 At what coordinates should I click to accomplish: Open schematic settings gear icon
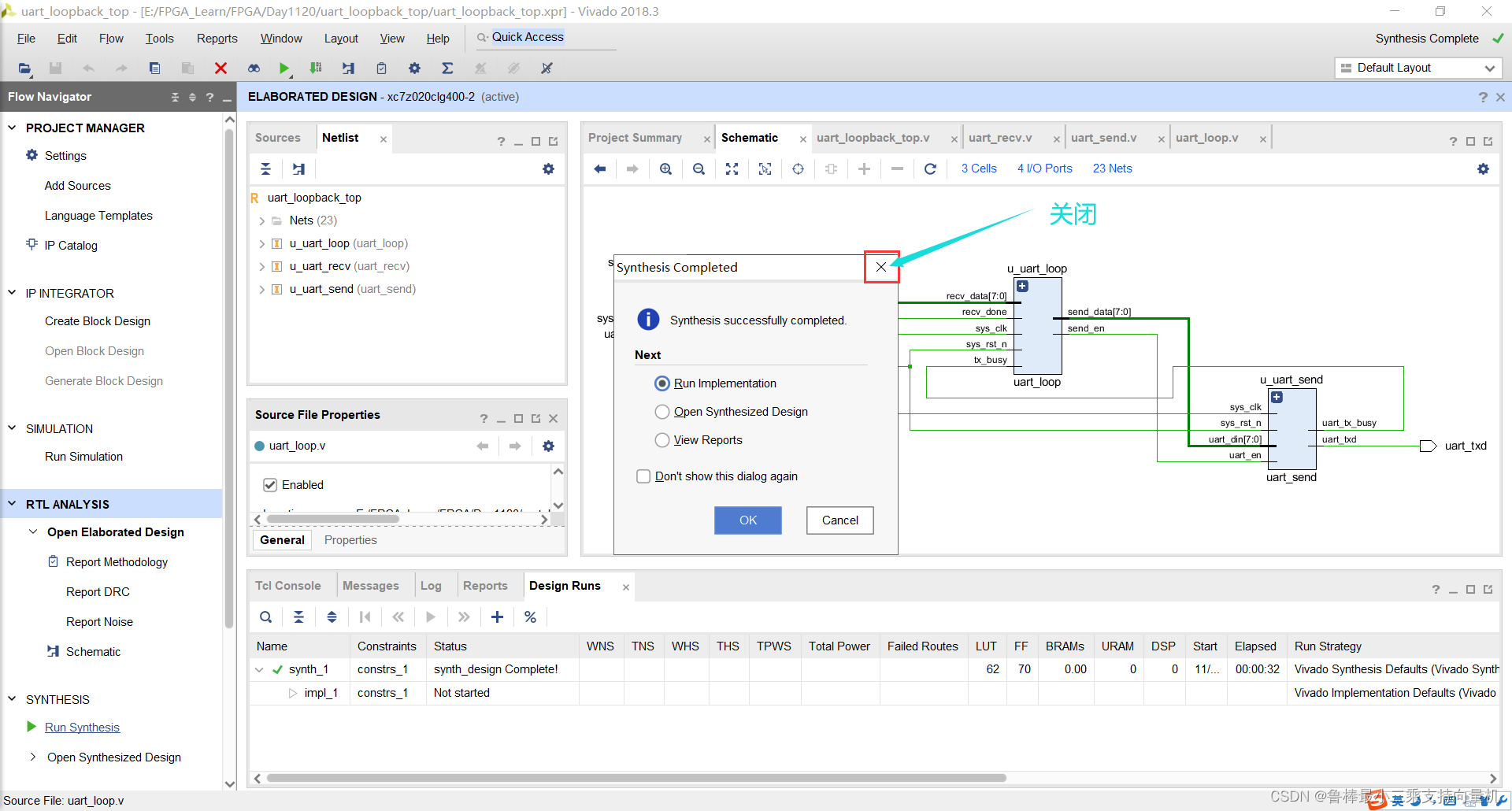click(x=1483, y=168)
